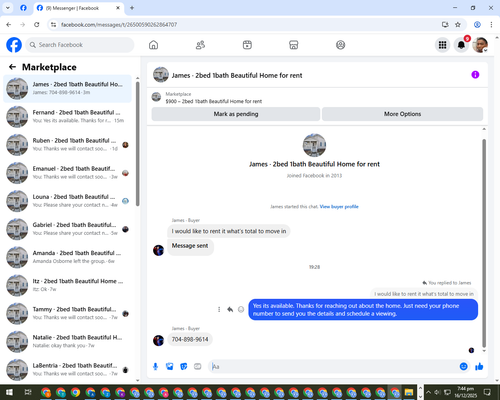Open the Notifications bell icon
The width and height of the screenshot is (500, 400).
click(x=461, y=45)
